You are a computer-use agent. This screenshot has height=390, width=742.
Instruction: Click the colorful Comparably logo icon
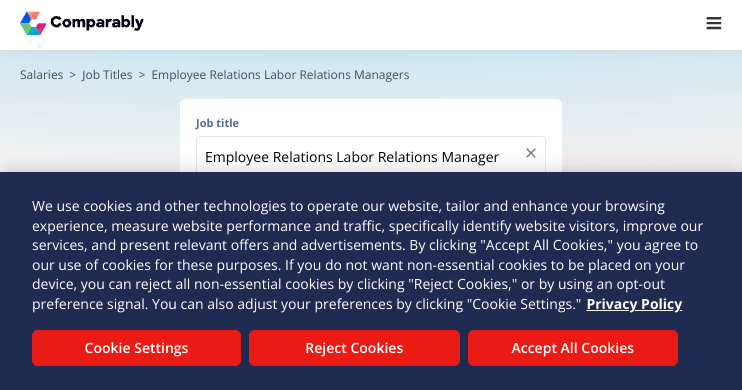click(x=33, y=23)
